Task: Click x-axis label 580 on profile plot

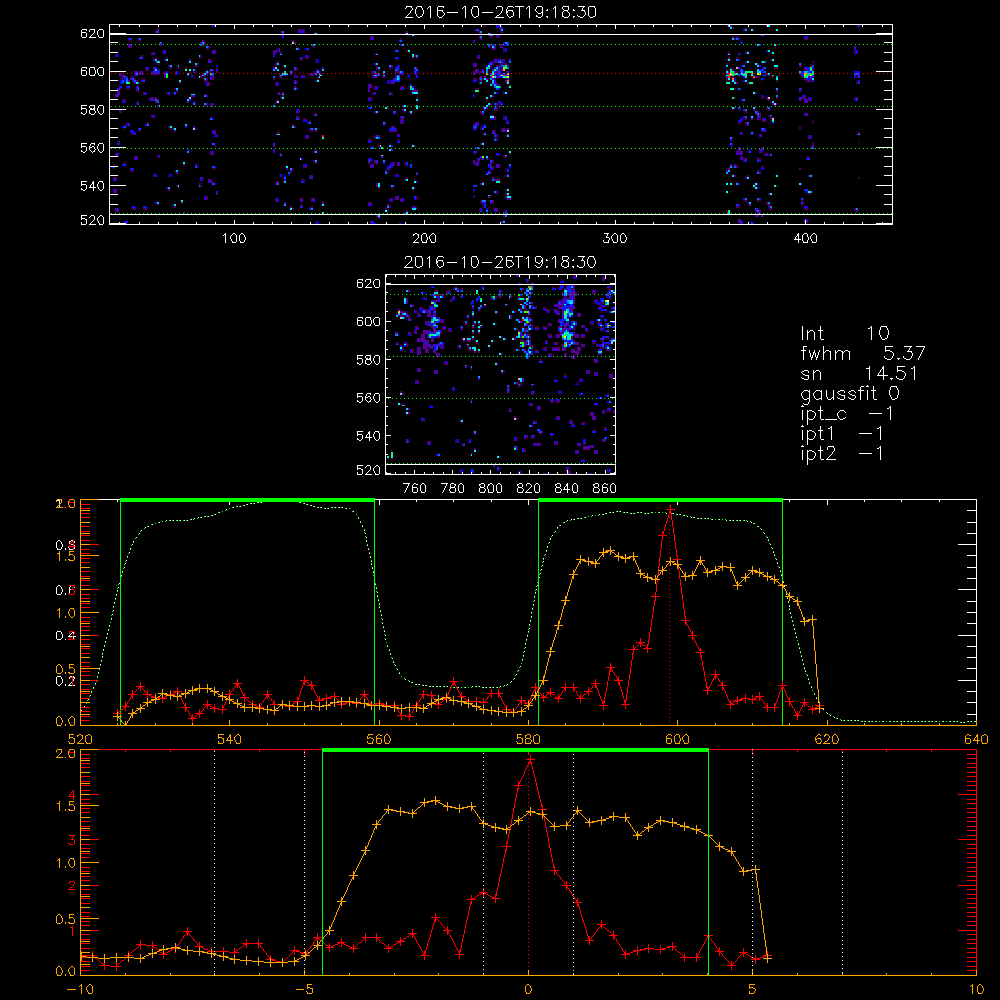Action: coord(528,740)
